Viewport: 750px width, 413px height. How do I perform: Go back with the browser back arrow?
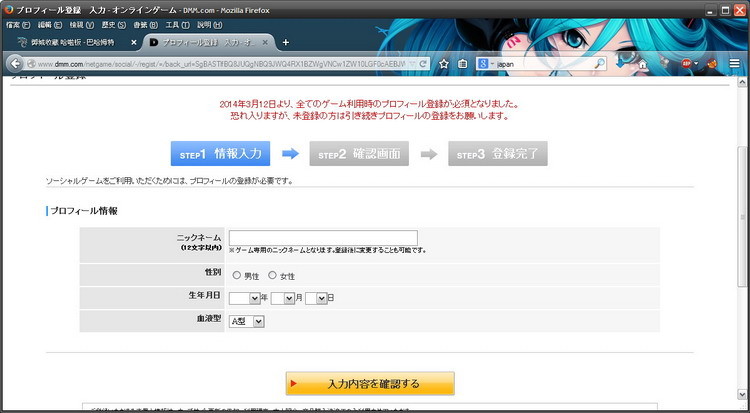click(15, 64)
